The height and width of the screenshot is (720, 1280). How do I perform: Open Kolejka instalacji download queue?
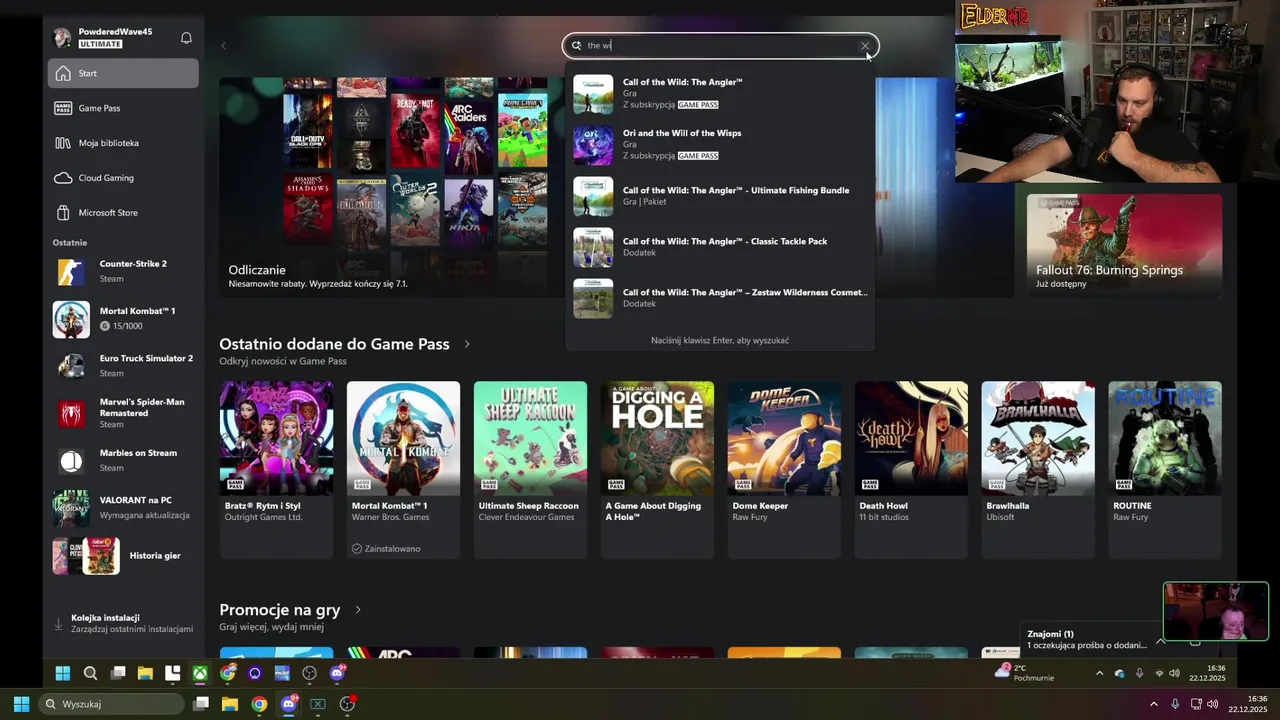(x=123, y=624)
